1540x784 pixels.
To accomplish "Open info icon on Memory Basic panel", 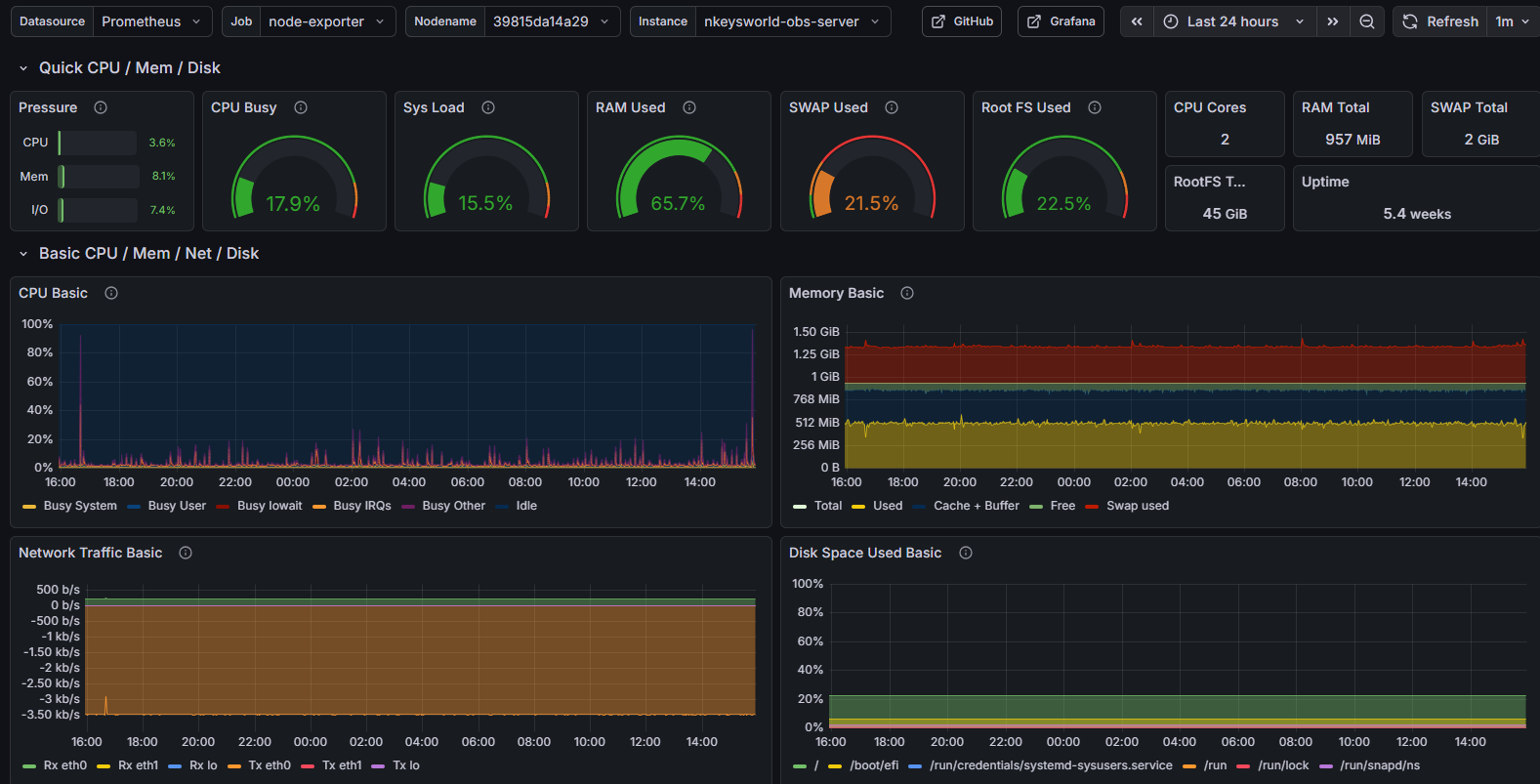I will tap(907, 293).
